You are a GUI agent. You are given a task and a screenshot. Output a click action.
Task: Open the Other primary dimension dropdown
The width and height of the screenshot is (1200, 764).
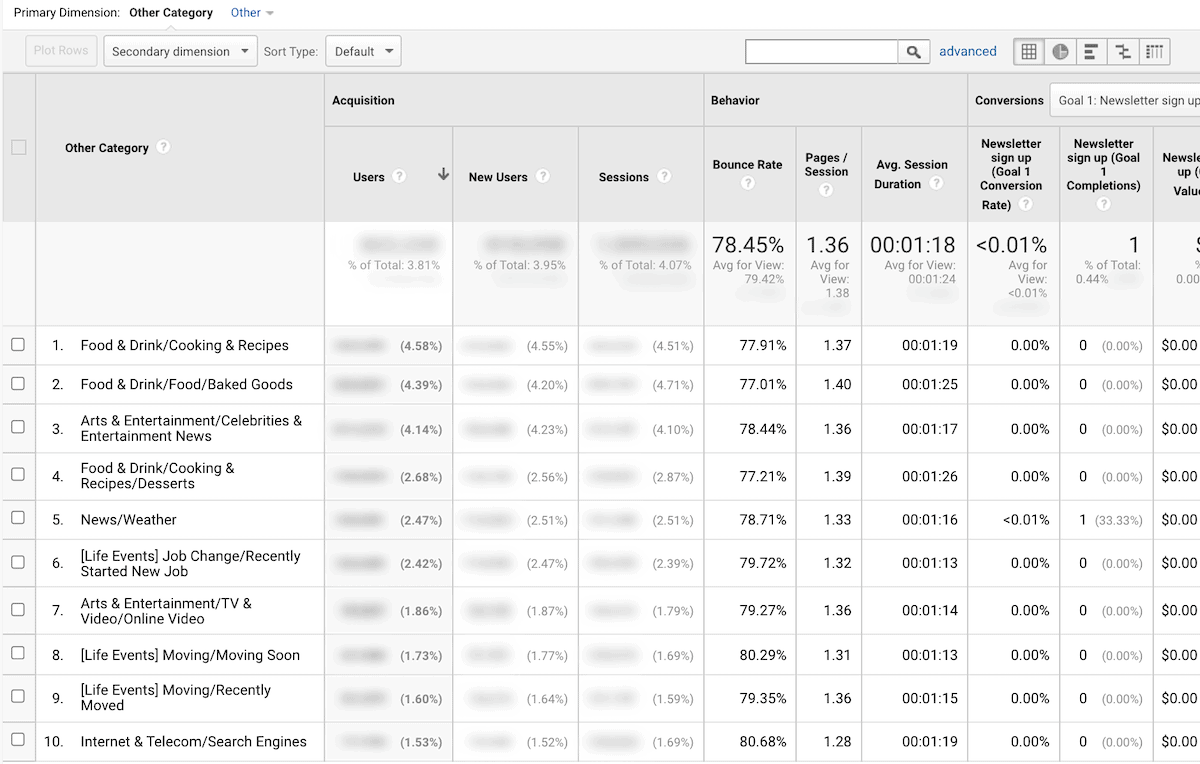[x=252, y=13]
